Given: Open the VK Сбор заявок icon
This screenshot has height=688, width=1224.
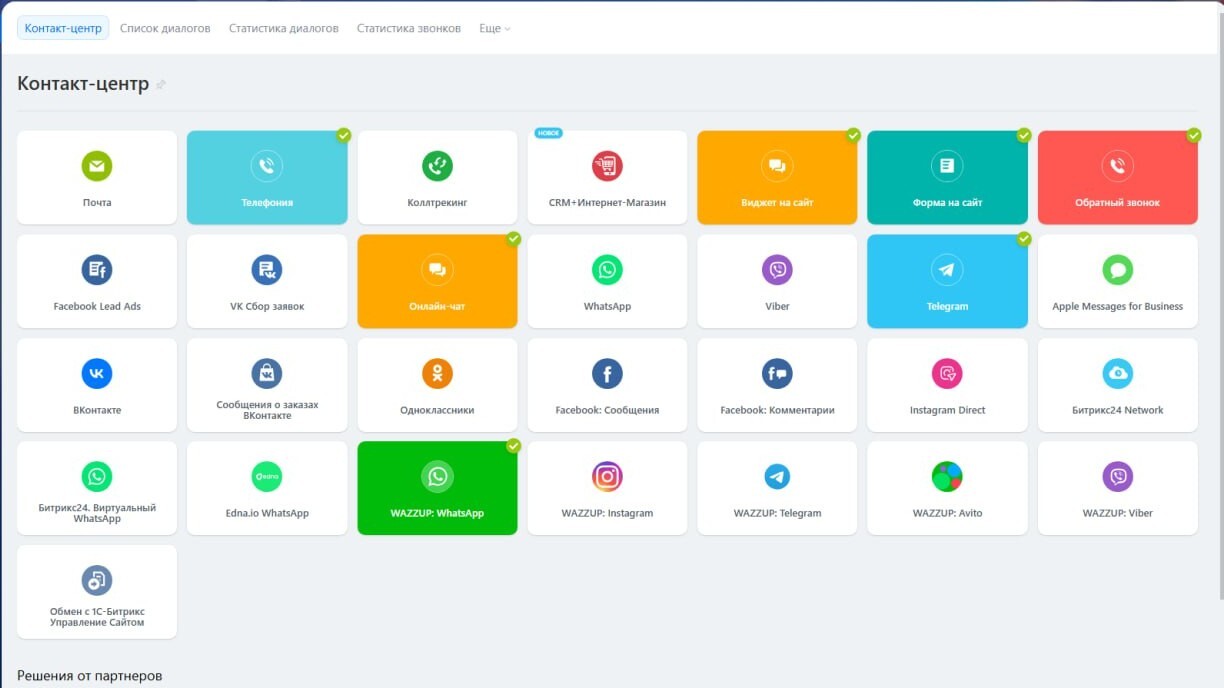Looking at the screenshot, I should (267, 270).
